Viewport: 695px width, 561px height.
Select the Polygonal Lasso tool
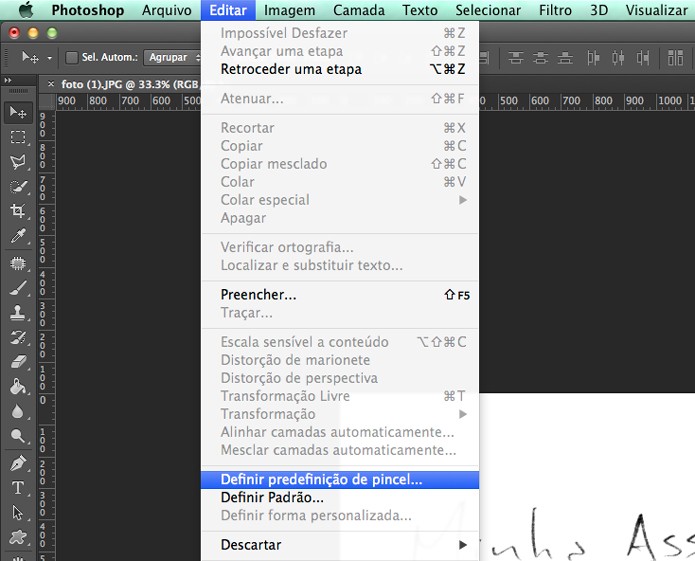18,162
